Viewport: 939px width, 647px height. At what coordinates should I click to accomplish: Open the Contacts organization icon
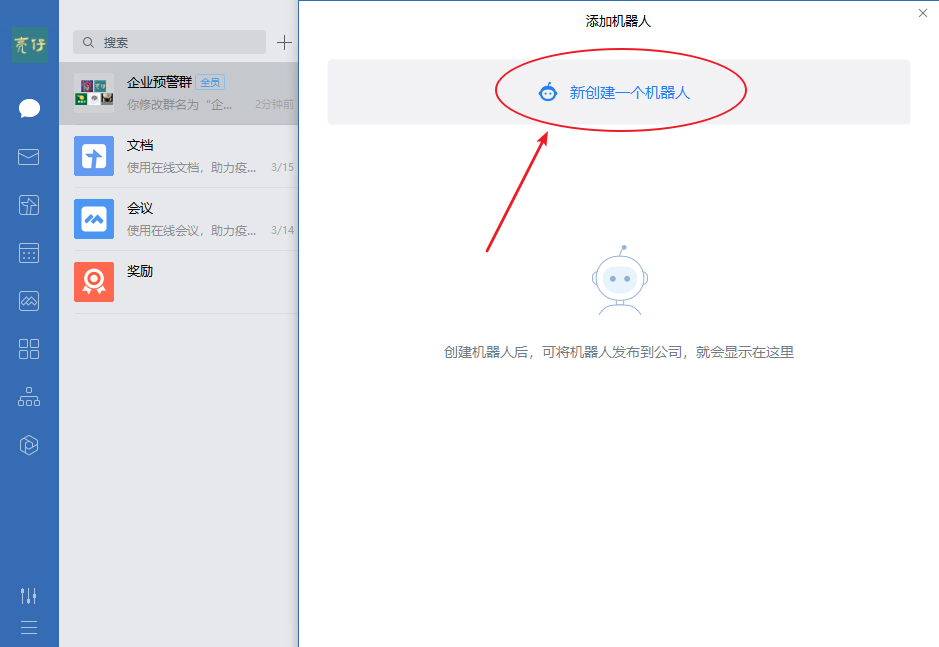[x=29, y=397]
